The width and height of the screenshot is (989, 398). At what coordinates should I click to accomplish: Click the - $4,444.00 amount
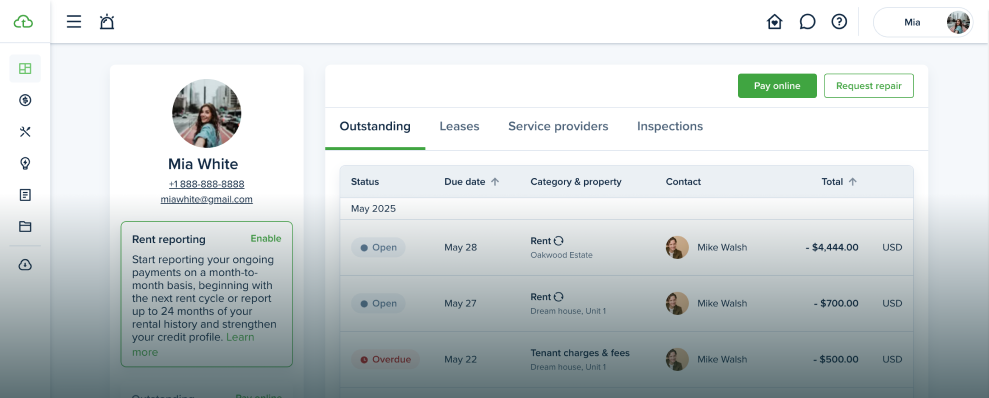pyautogui.click(x=832, y=247)
